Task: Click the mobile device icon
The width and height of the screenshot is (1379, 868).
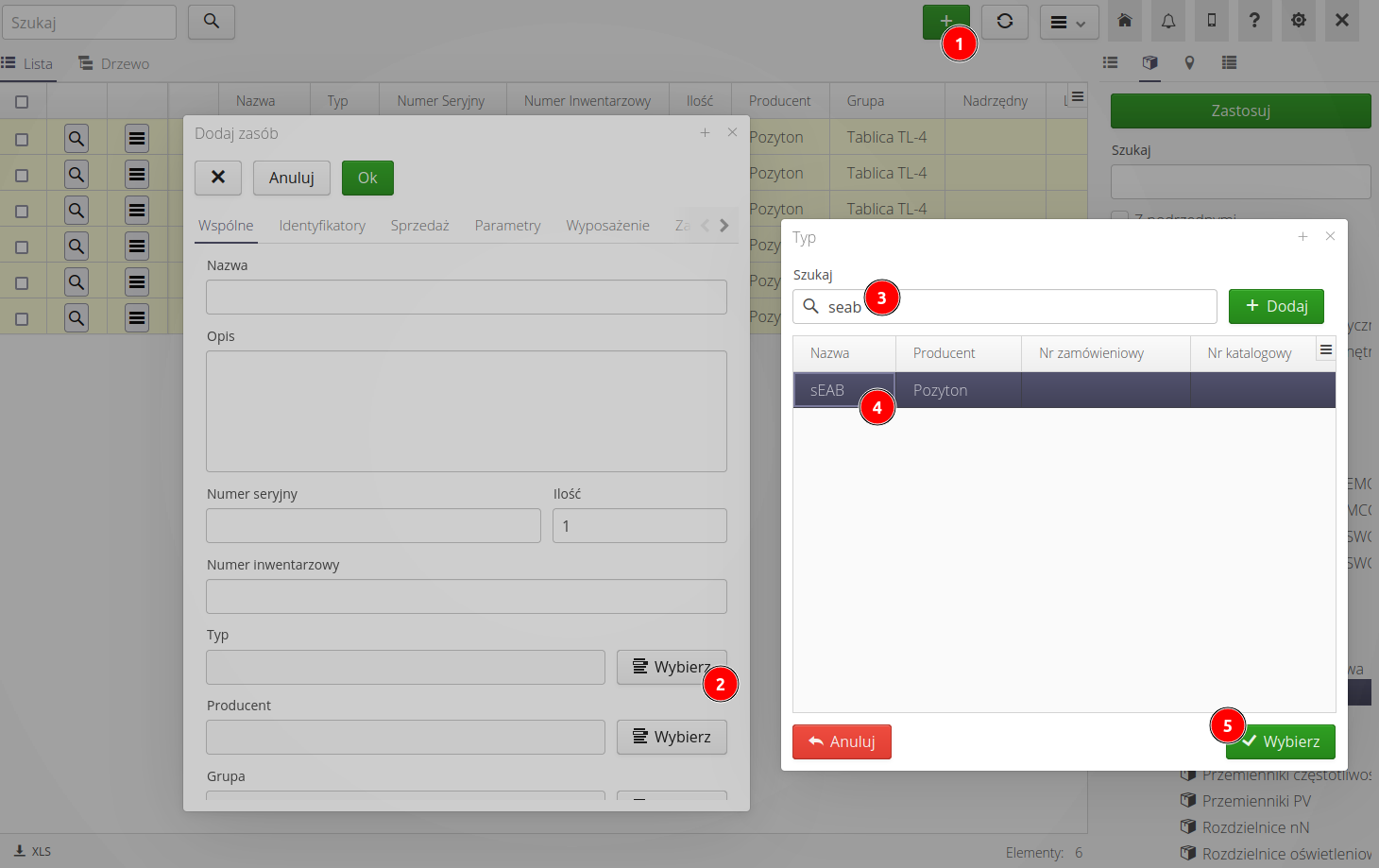Action: point(1212,21)
